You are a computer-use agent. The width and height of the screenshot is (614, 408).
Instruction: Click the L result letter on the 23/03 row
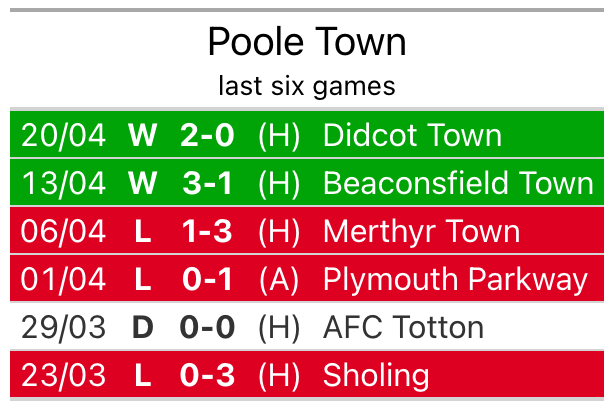pos(143,375)
